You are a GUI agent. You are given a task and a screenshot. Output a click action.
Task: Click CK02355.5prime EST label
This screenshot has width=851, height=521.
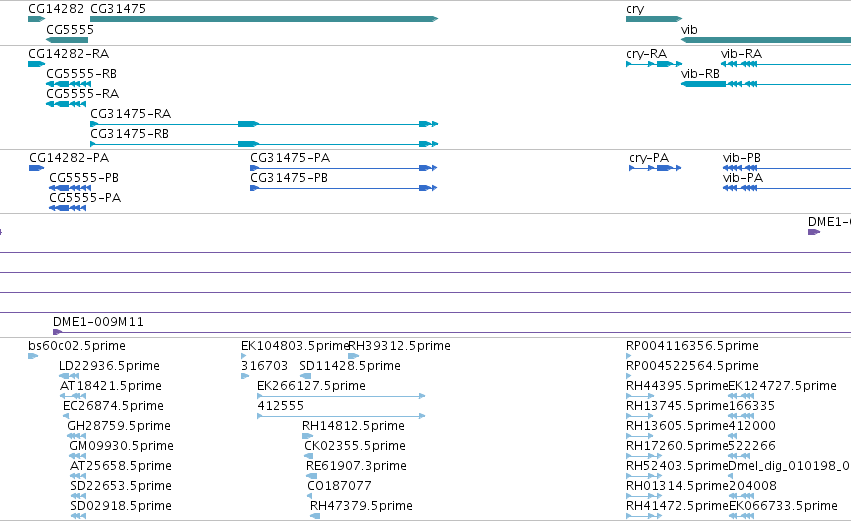click(355, 446)
